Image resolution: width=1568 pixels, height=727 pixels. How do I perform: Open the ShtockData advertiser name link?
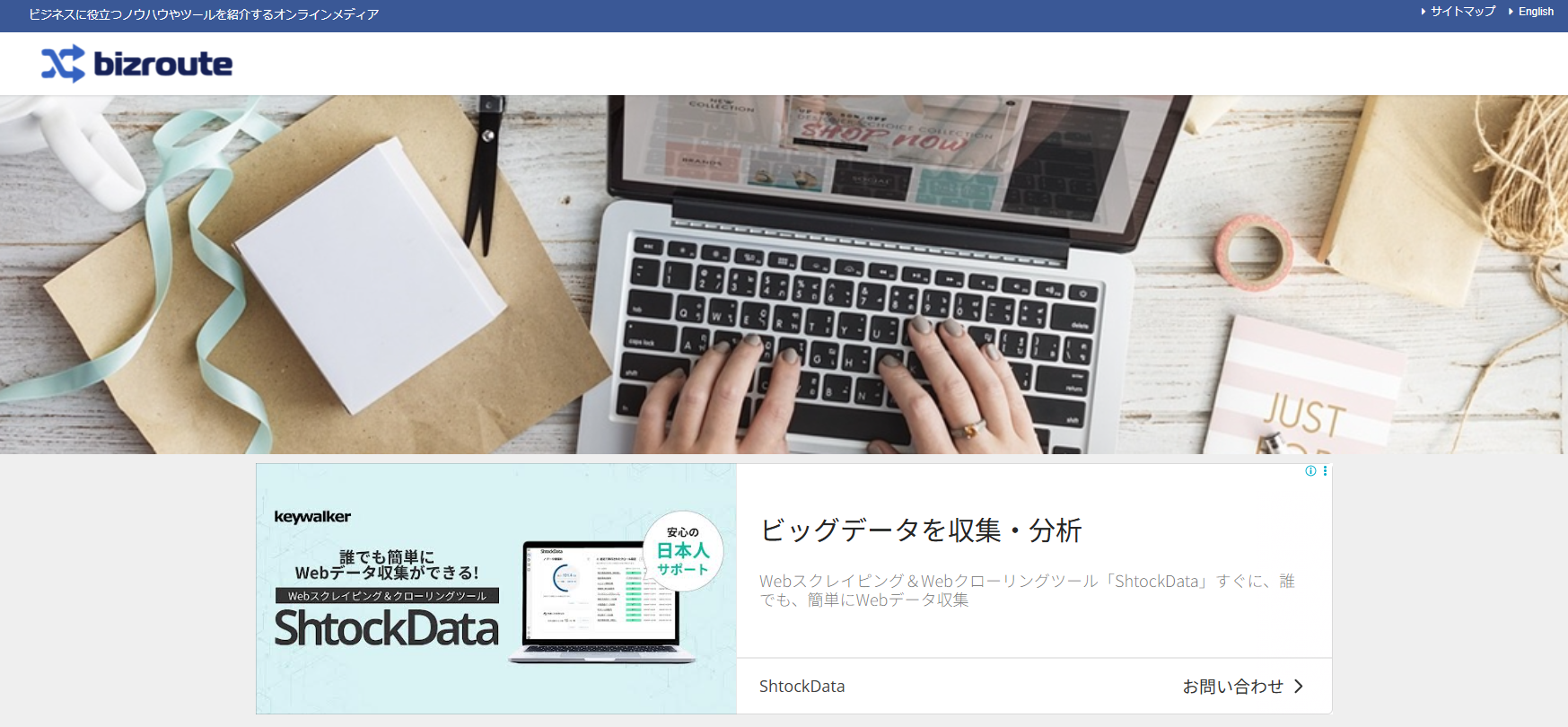click(802, 687)
